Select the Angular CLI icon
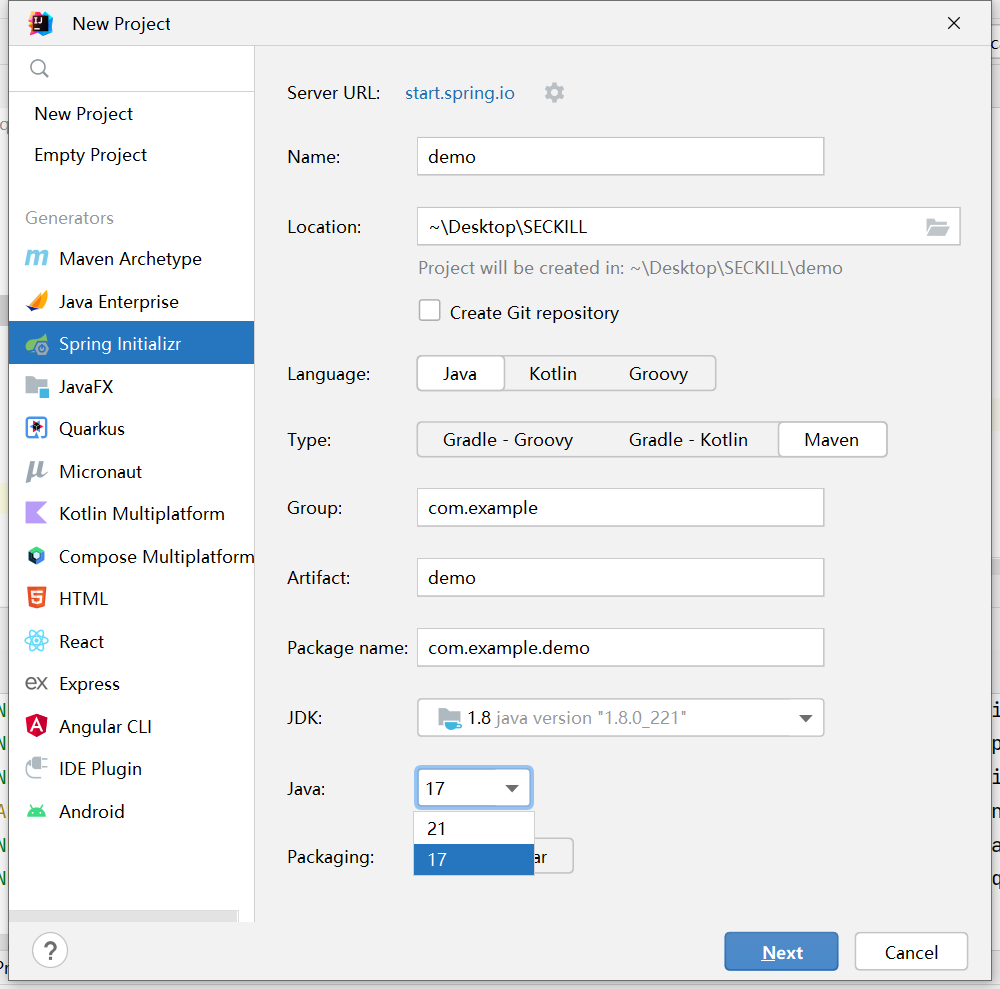This screenshot has height=989, width=1000. (x=37, y=727)
